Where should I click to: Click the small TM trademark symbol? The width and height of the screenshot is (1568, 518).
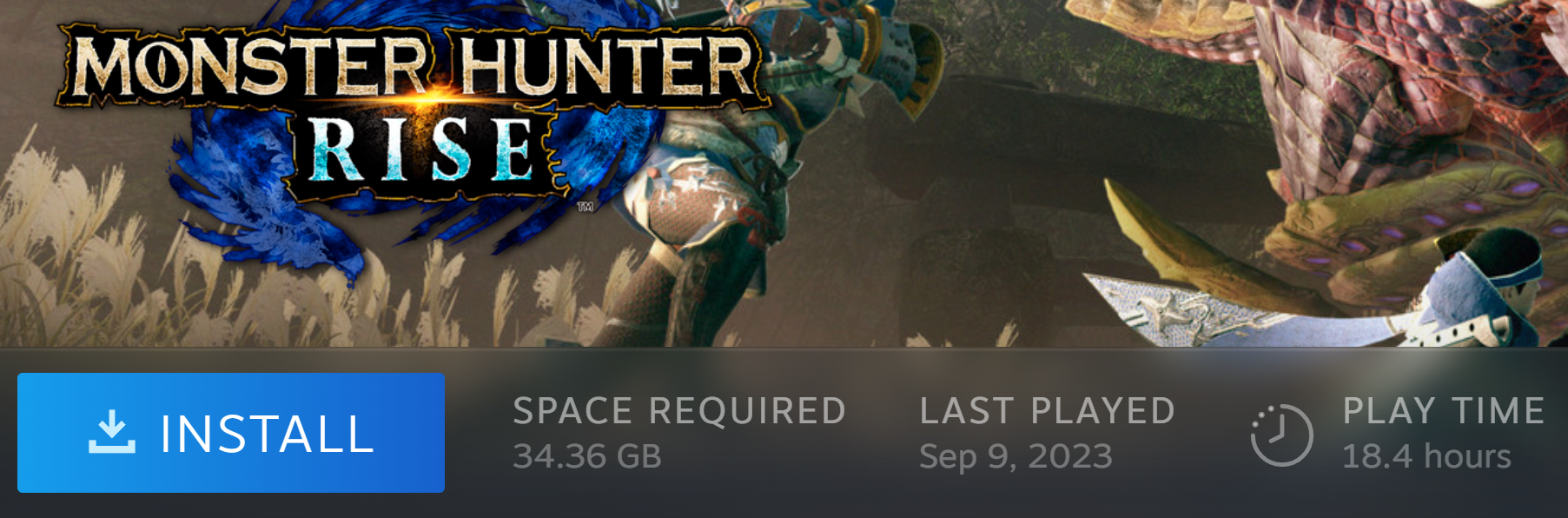(x=586, y=207)
